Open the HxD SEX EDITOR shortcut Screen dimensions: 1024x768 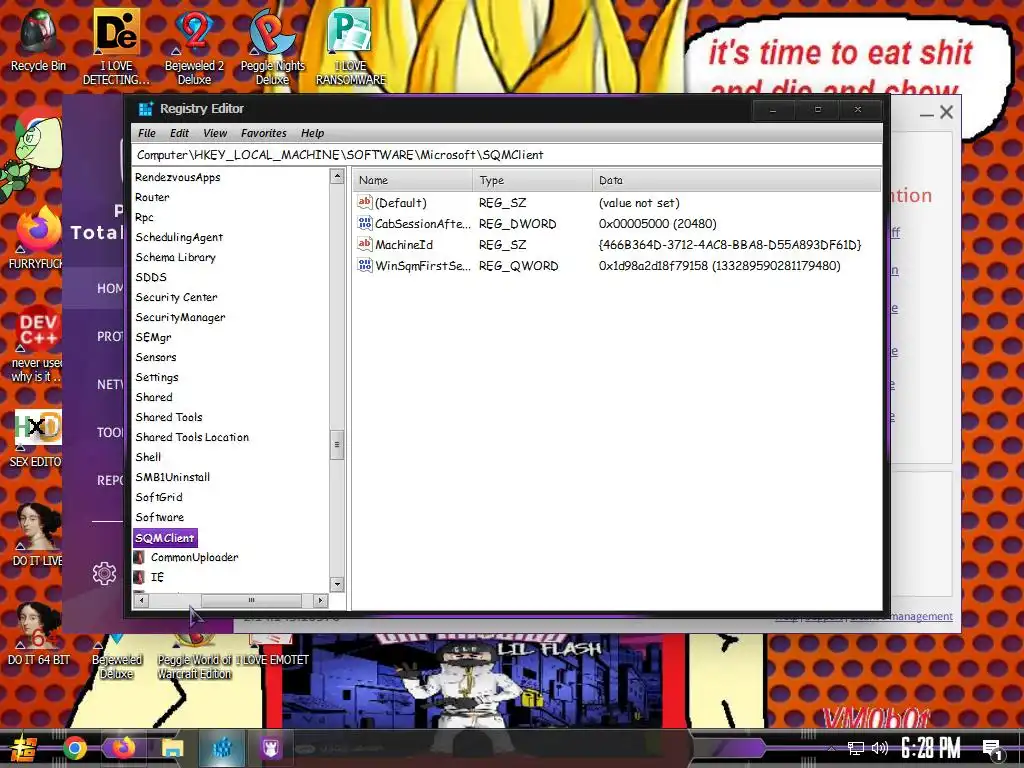pos(37,438)
